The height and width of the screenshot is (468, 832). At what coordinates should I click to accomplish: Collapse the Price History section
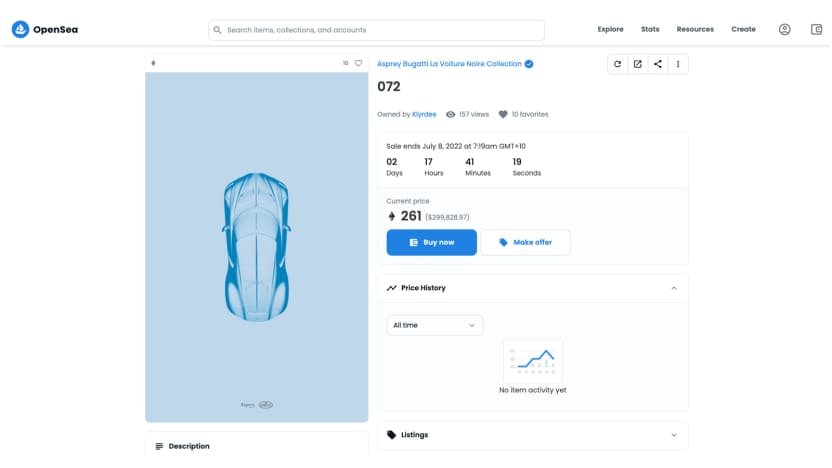pyautogui.click(x=674, y=288)
